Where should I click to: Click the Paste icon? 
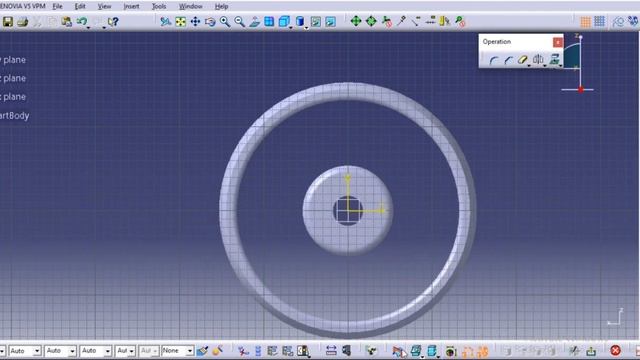pos(67,22)
